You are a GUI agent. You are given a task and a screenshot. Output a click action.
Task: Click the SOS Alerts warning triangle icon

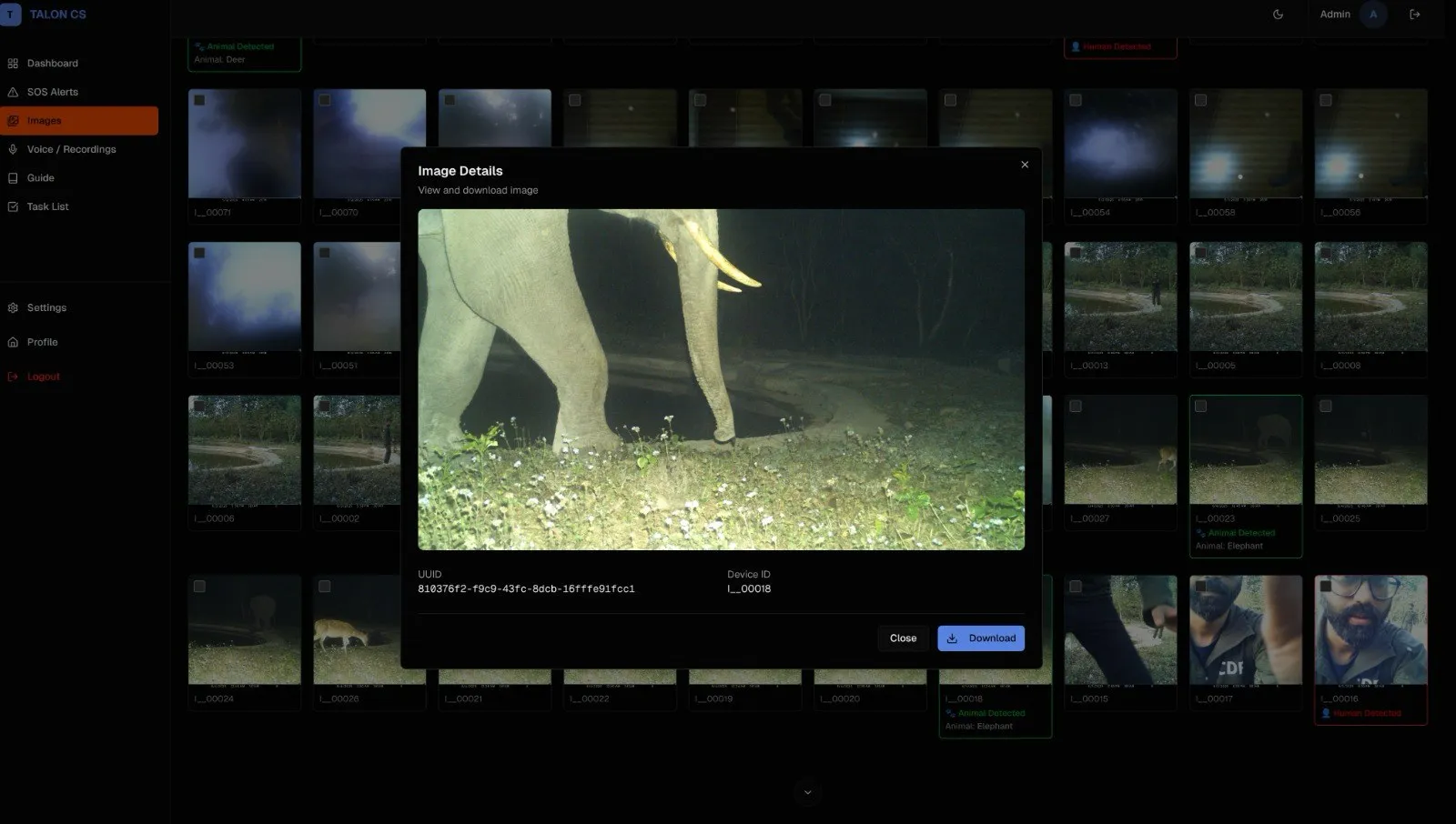click(13, 92)
